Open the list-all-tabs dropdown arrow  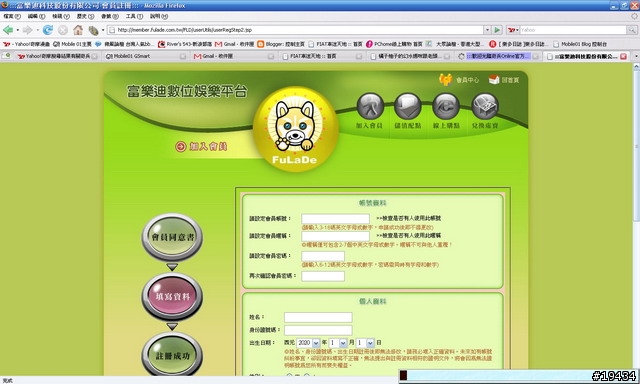[x=636, y=56]
